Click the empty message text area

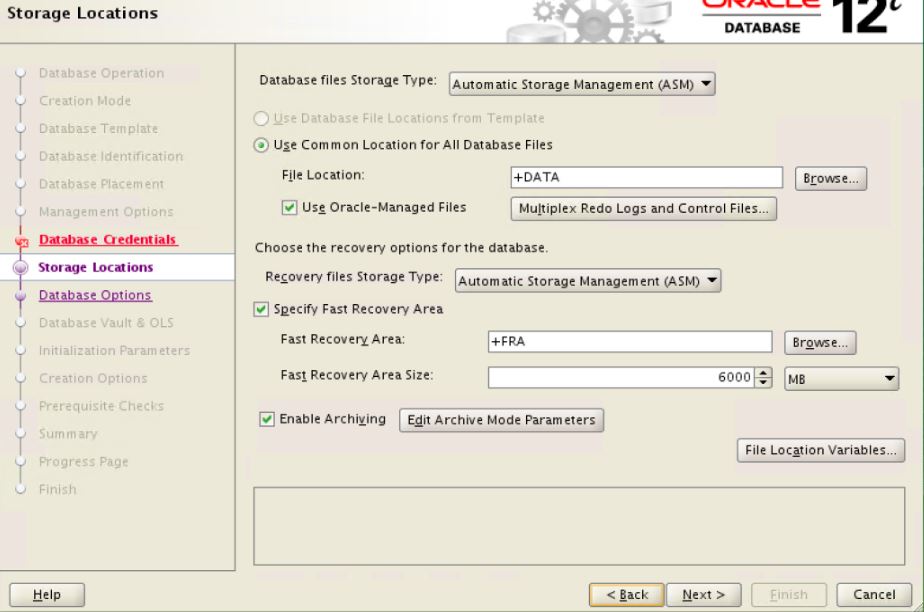click(579, 526)
